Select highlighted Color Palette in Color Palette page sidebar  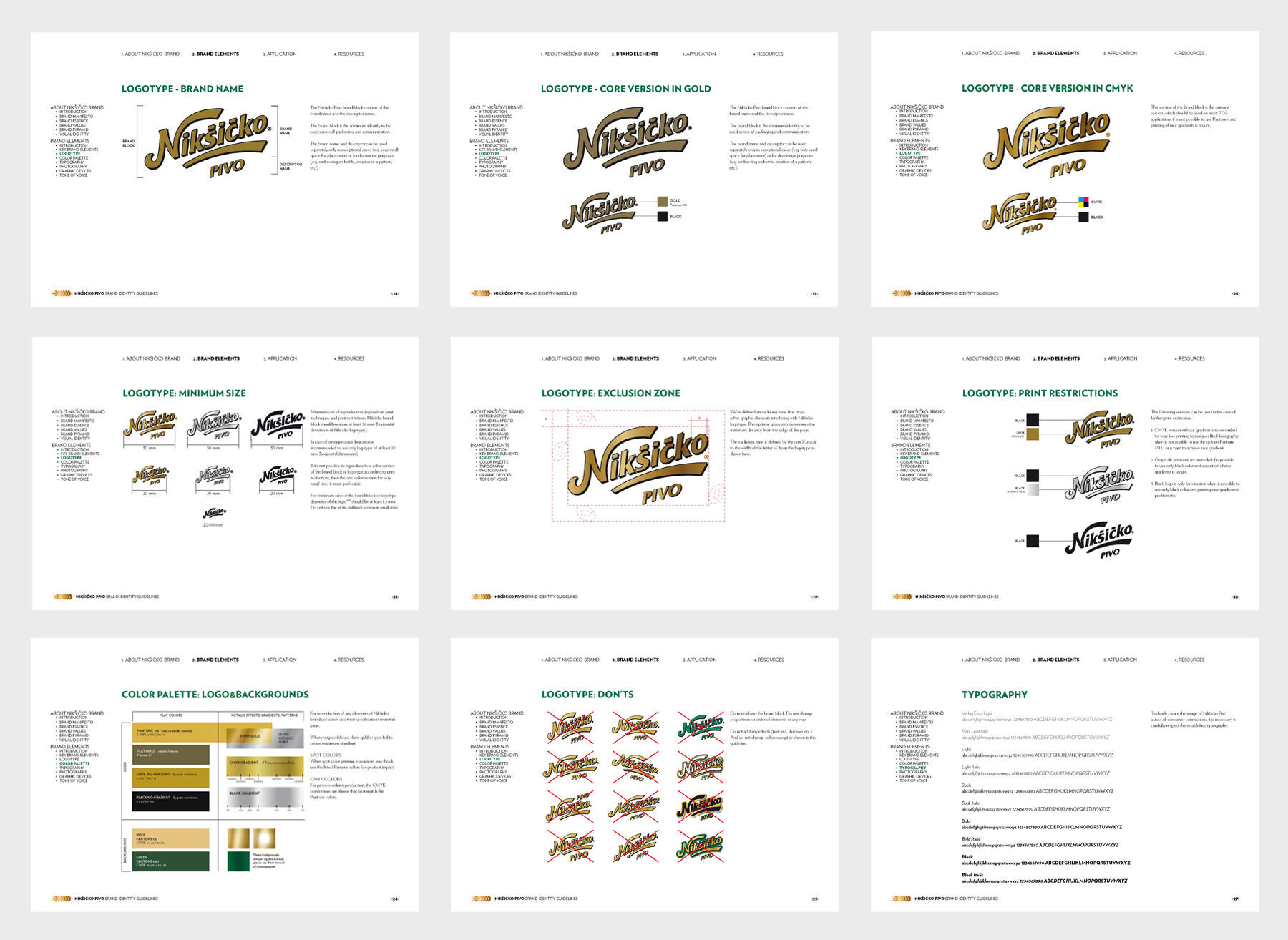pos(74,764)
